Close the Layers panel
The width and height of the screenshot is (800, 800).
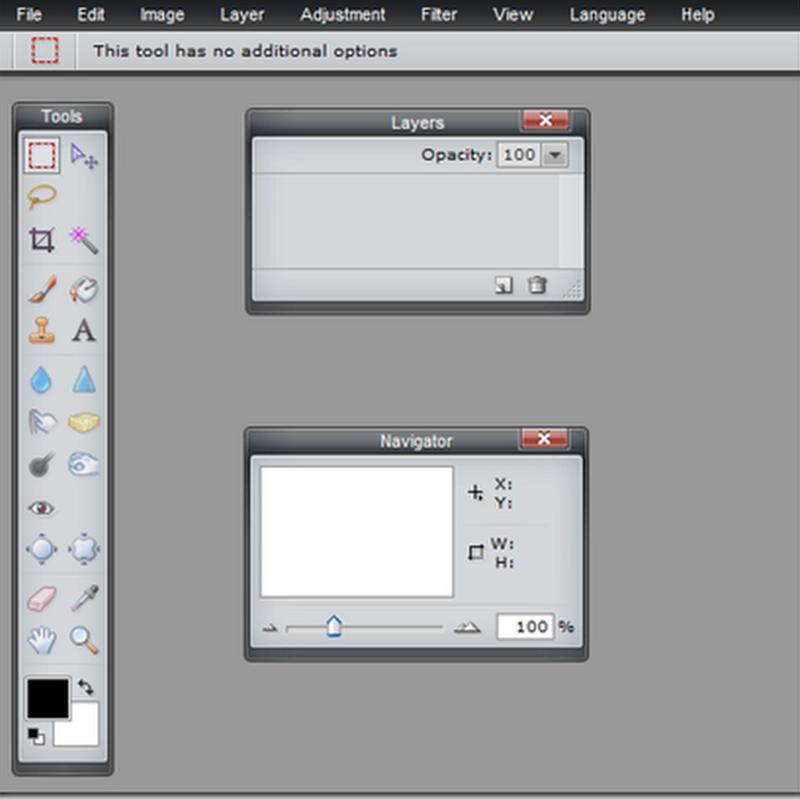point(545,120)
